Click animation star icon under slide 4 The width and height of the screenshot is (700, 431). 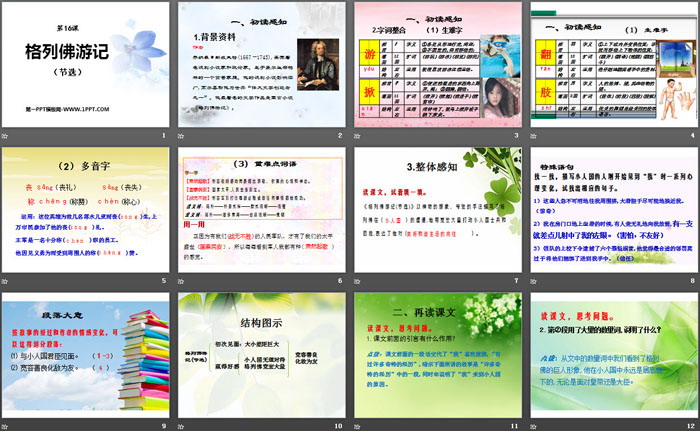point(534,135)
